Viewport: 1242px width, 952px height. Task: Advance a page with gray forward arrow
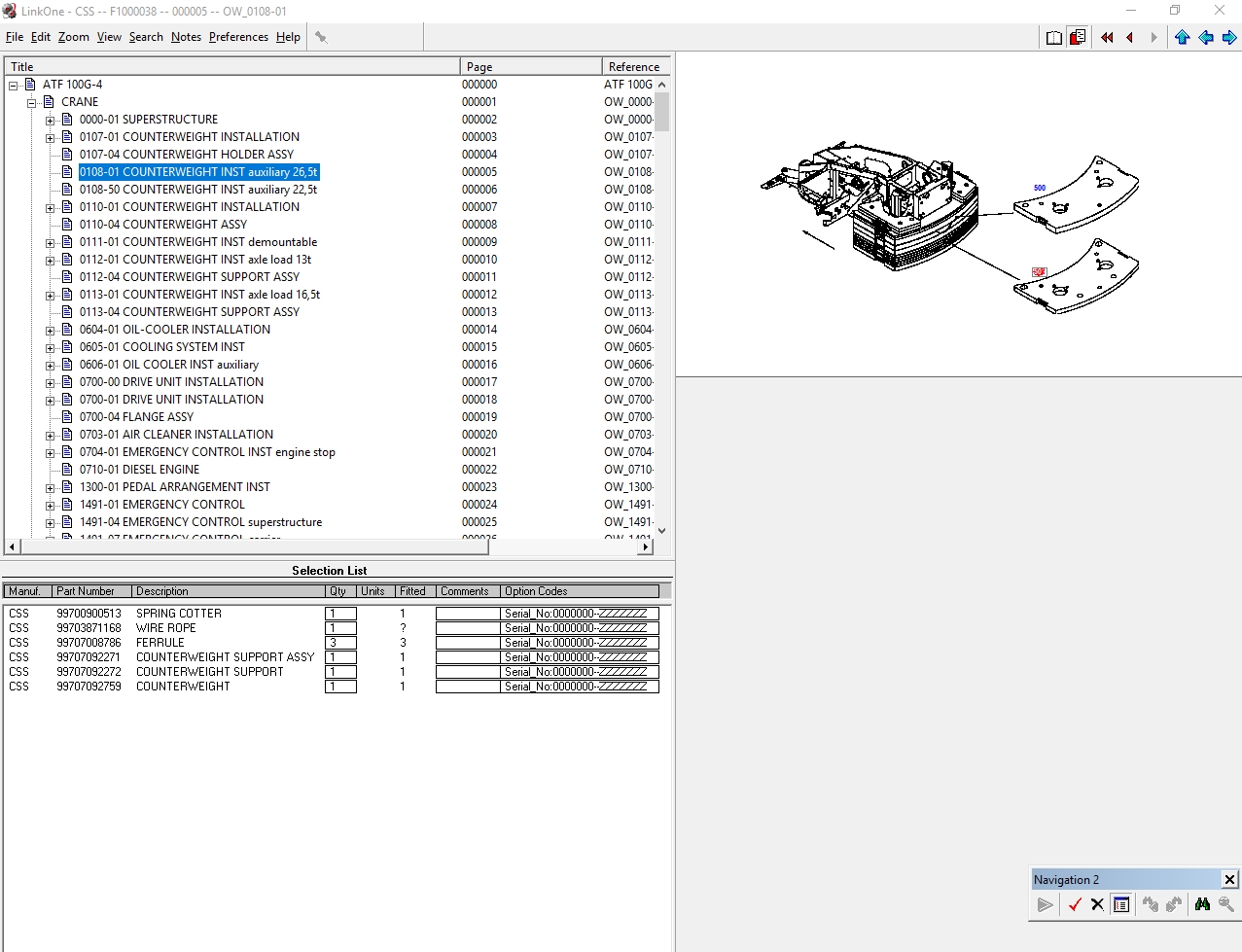click(x=1153, y=36)
